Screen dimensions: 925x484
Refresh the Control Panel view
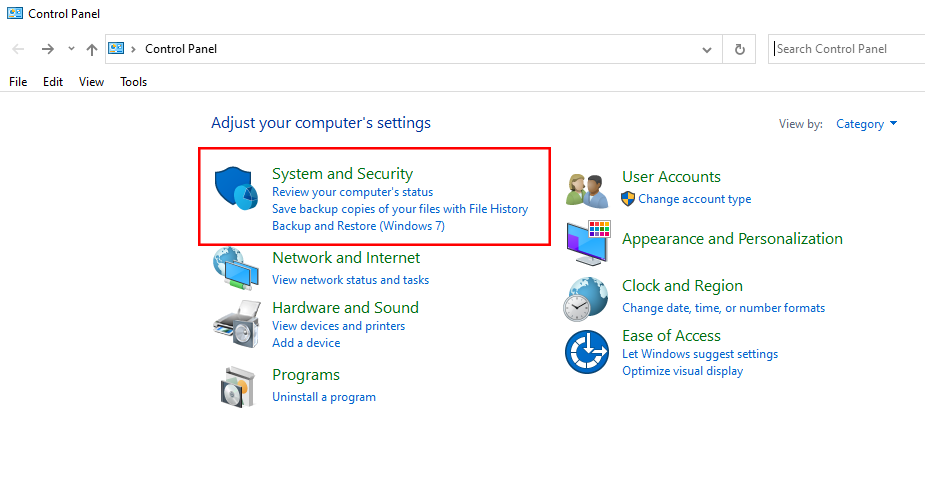coord(739,49)
